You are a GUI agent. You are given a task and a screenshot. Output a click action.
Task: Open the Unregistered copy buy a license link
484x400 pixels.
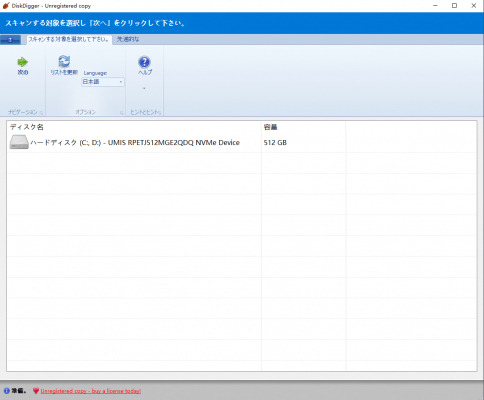[x=91, y=391]
